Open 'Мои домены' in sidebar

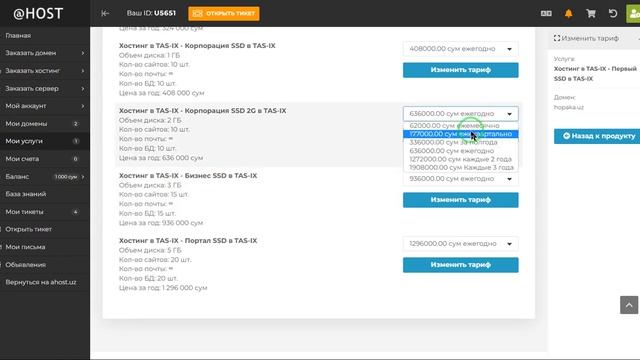click(45, 123)
